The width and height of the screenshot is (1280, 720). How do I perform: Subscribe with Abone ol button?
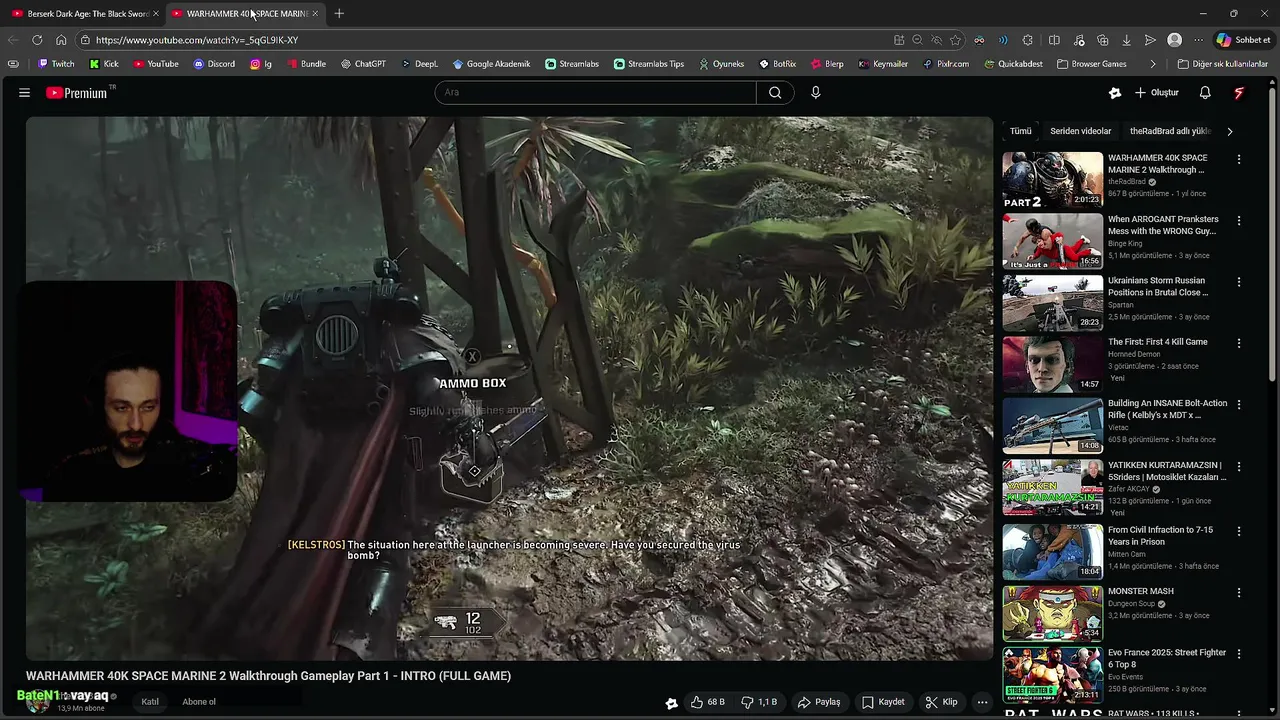(199, 702)
